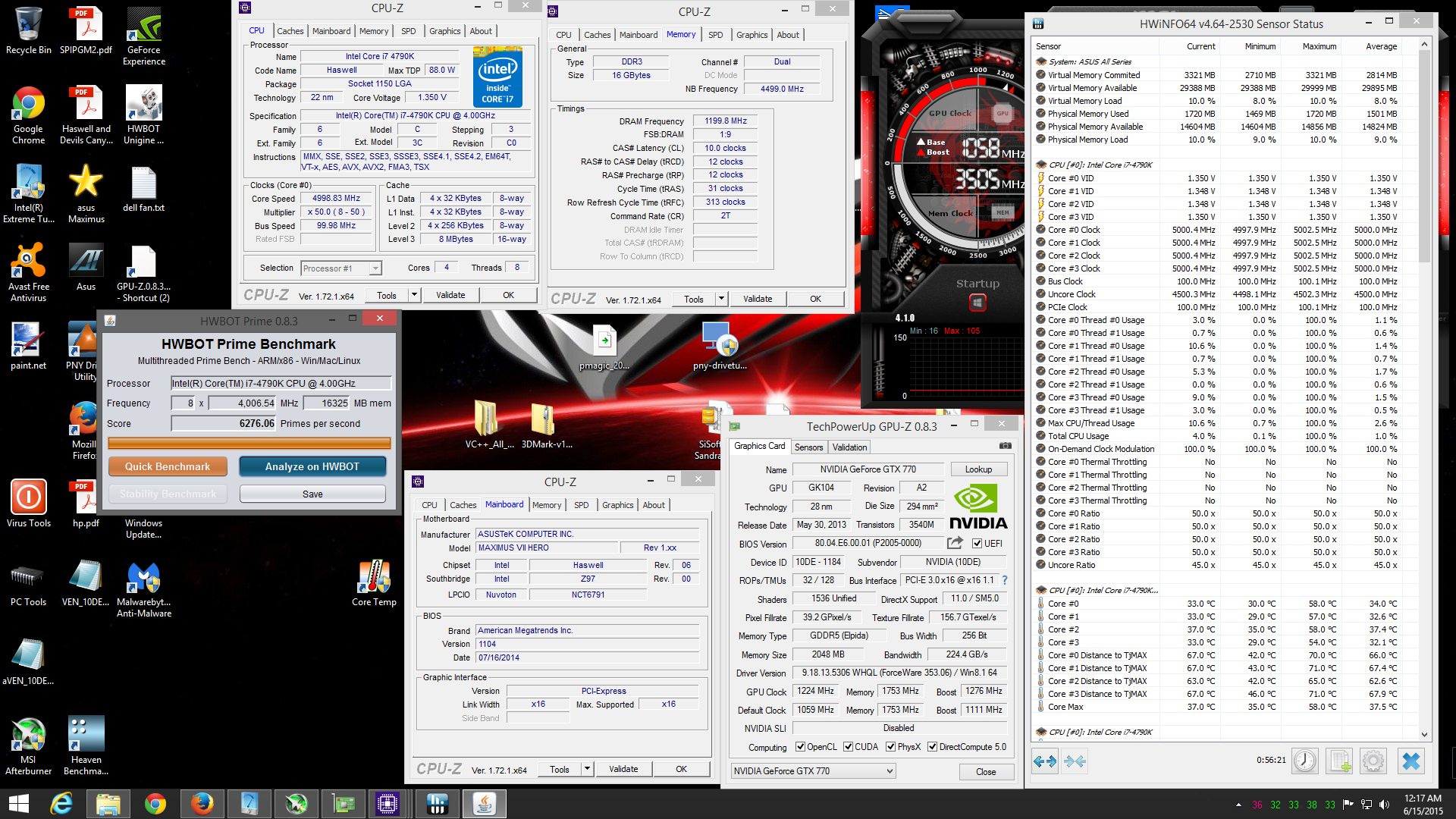Open the Recycle Bin desktop icon
Viewport: 1456px width, 819px height.
click(29, 32)
